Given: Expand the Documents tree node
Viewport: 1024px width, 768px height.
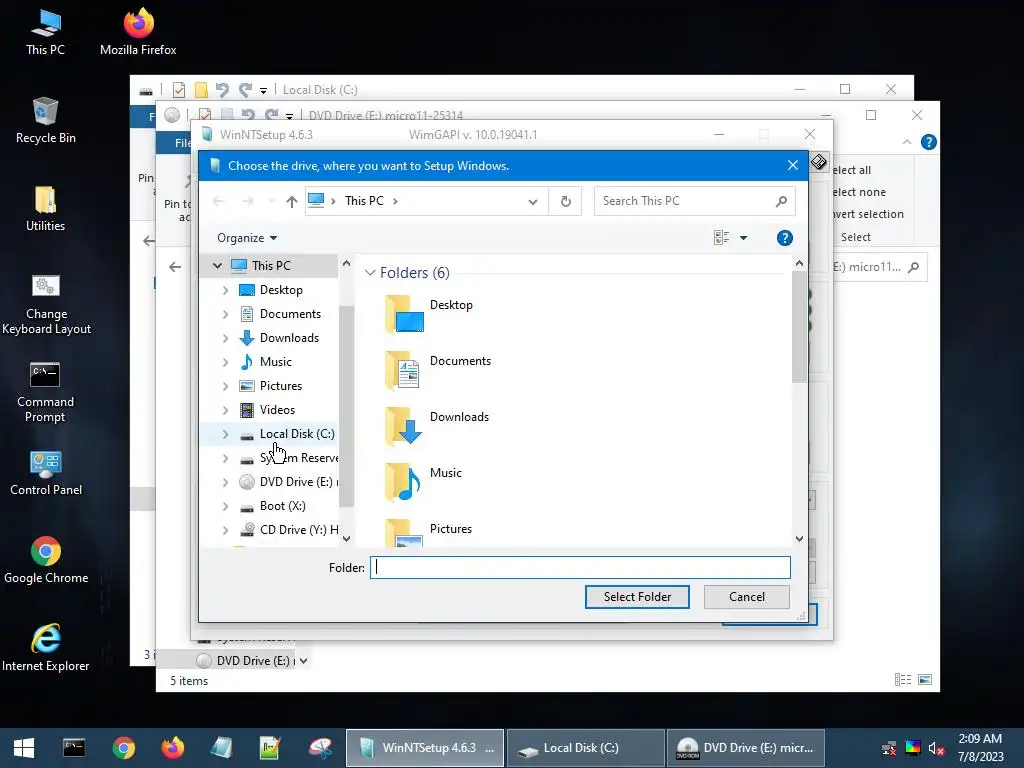Looking at the screenshot, I should tap(225, 314).
